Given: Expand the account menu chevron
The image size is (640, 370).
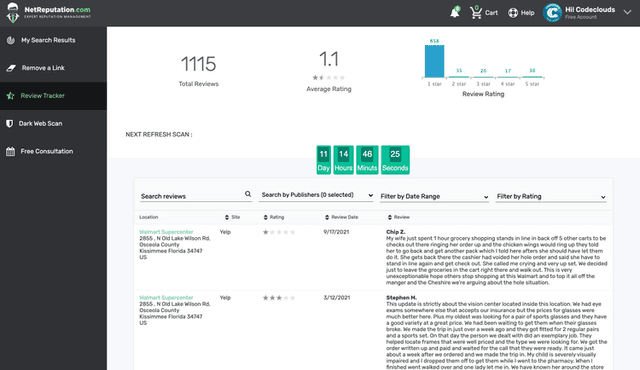Looking at the screenshot, I should click(x=627, y=13).
